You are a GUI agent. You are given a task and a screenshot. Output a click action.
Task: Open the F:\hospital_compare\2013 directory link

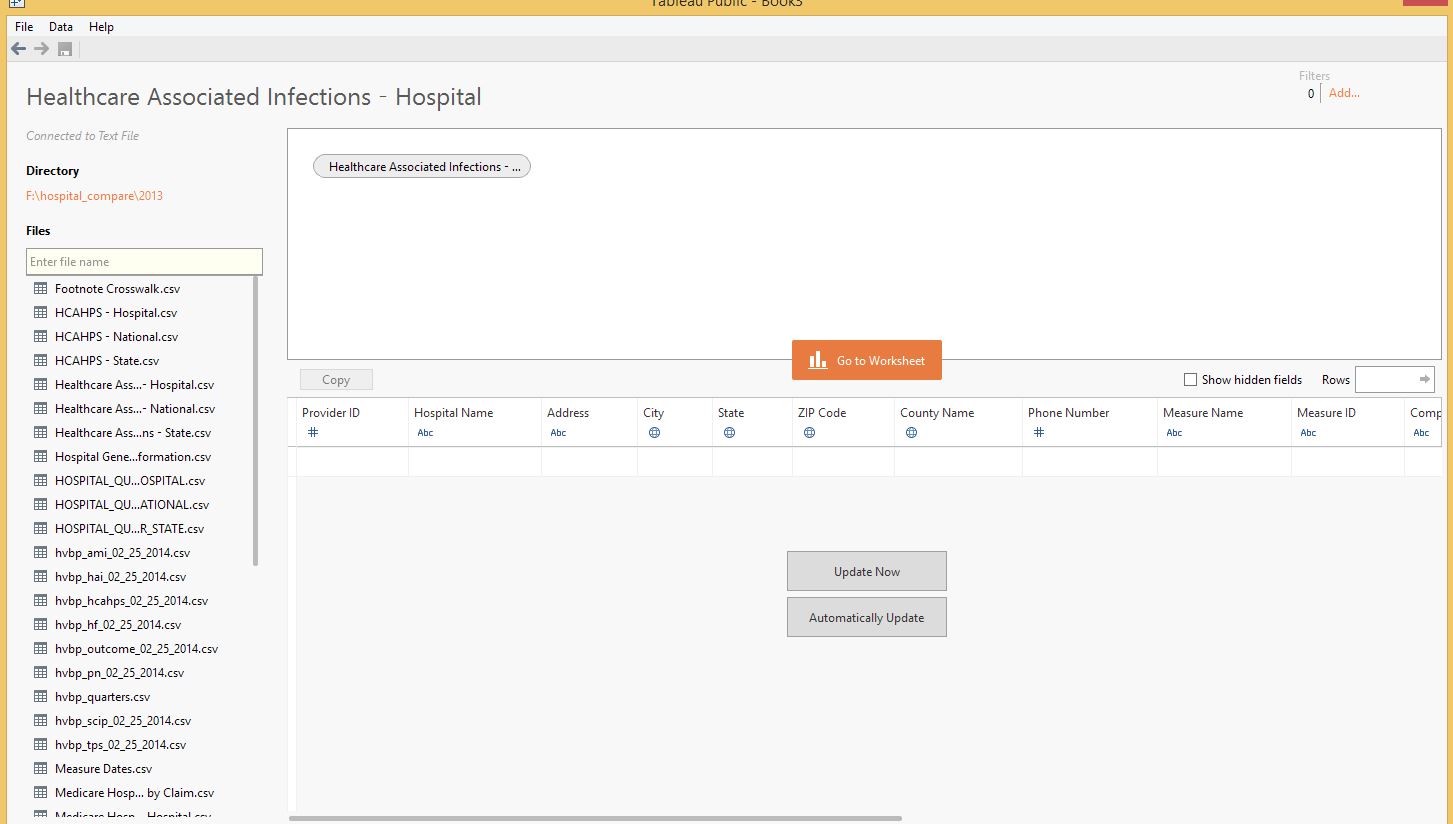pos(94,196)
